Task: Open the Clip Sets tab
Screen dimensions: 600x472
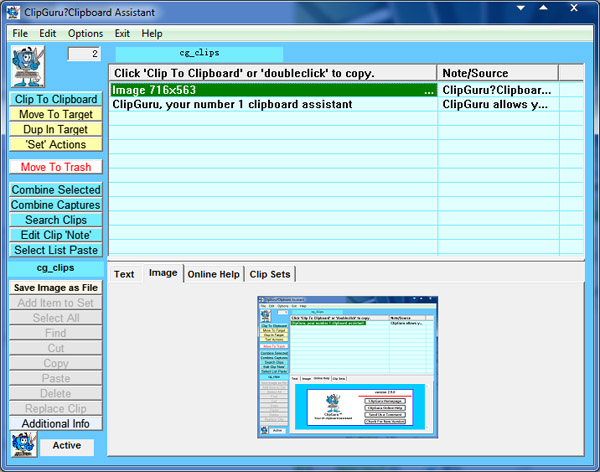Action: coord(270,274)
